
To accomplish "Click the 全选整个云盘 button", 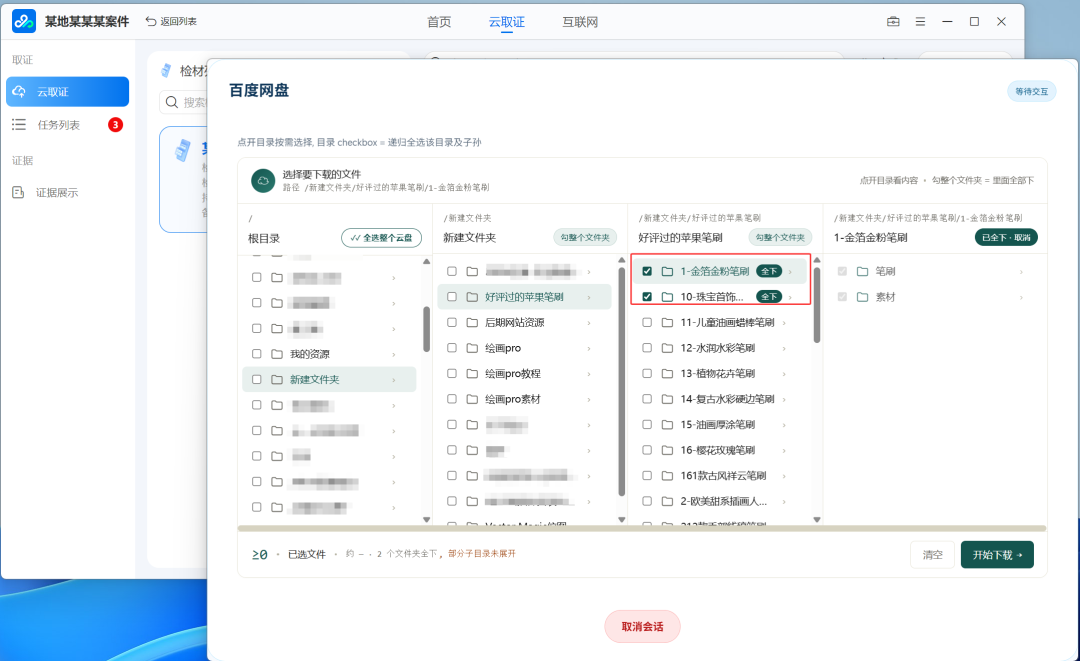I will coord(381,238).
